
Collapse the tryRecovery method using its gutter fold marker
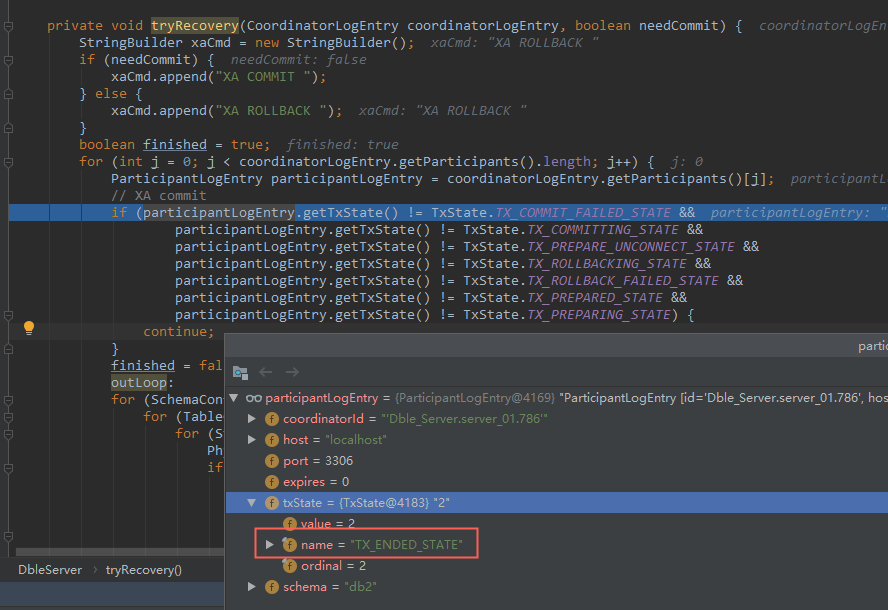point(8,25)
